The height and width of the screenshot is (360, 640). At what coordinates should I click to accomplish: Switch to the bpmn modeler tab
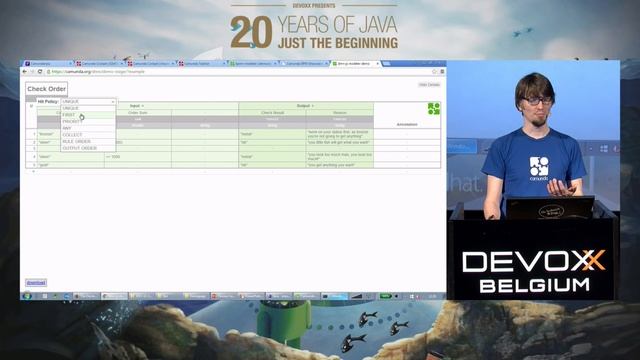pos(253,64)
